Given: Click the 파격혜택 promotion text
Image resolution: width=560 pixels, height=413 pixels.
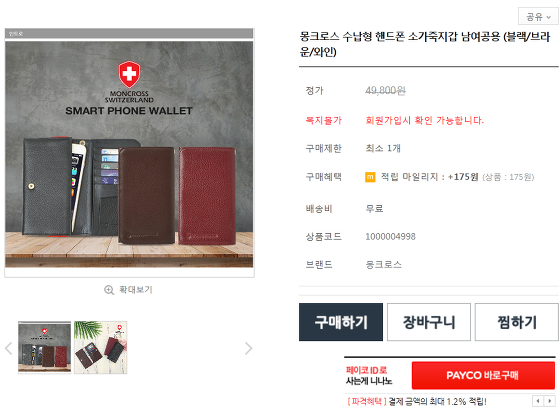Looking at the screenshot, I should [x=367, y=402].
